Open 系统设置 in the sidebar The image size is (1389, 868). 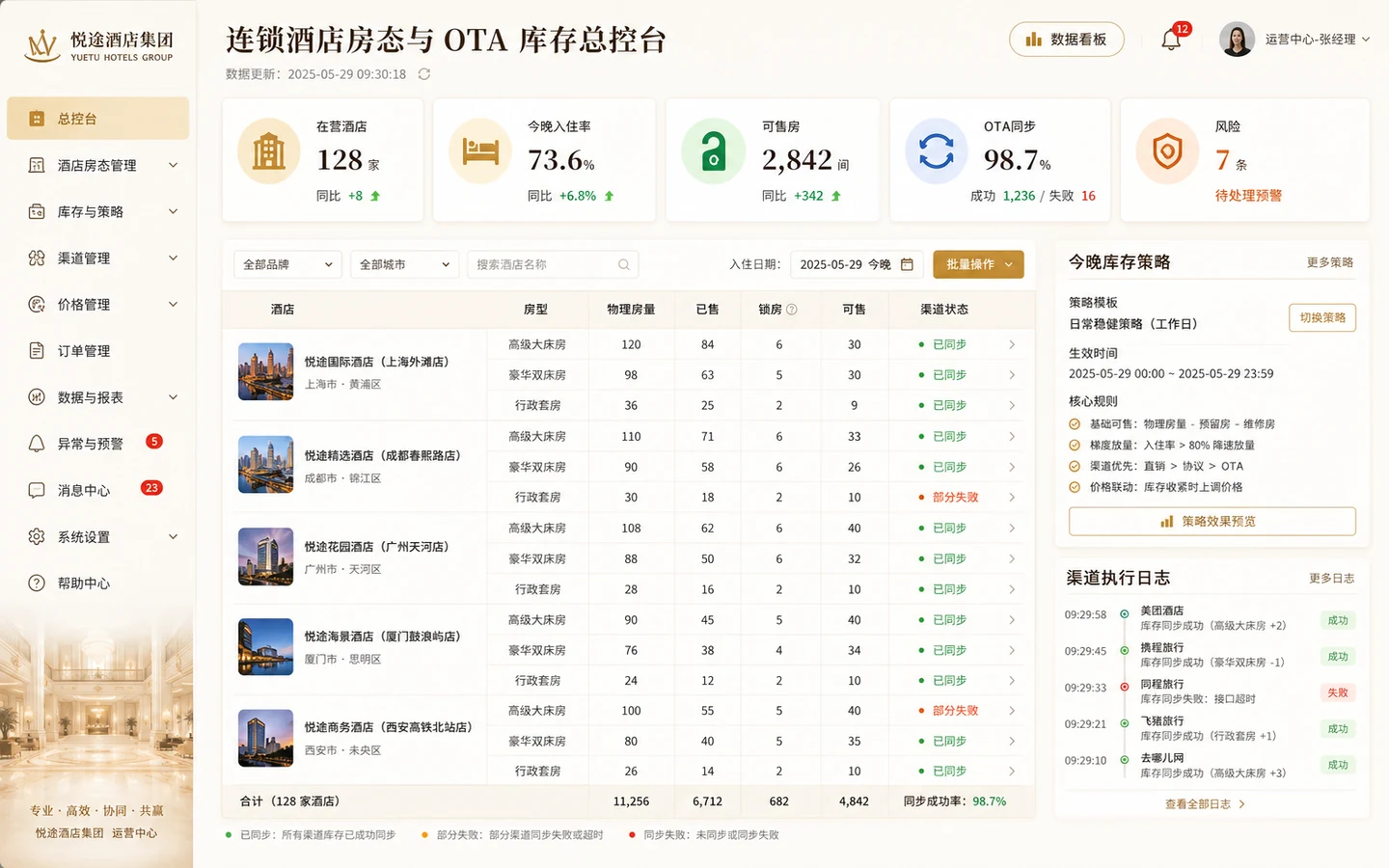coord(97,536)
